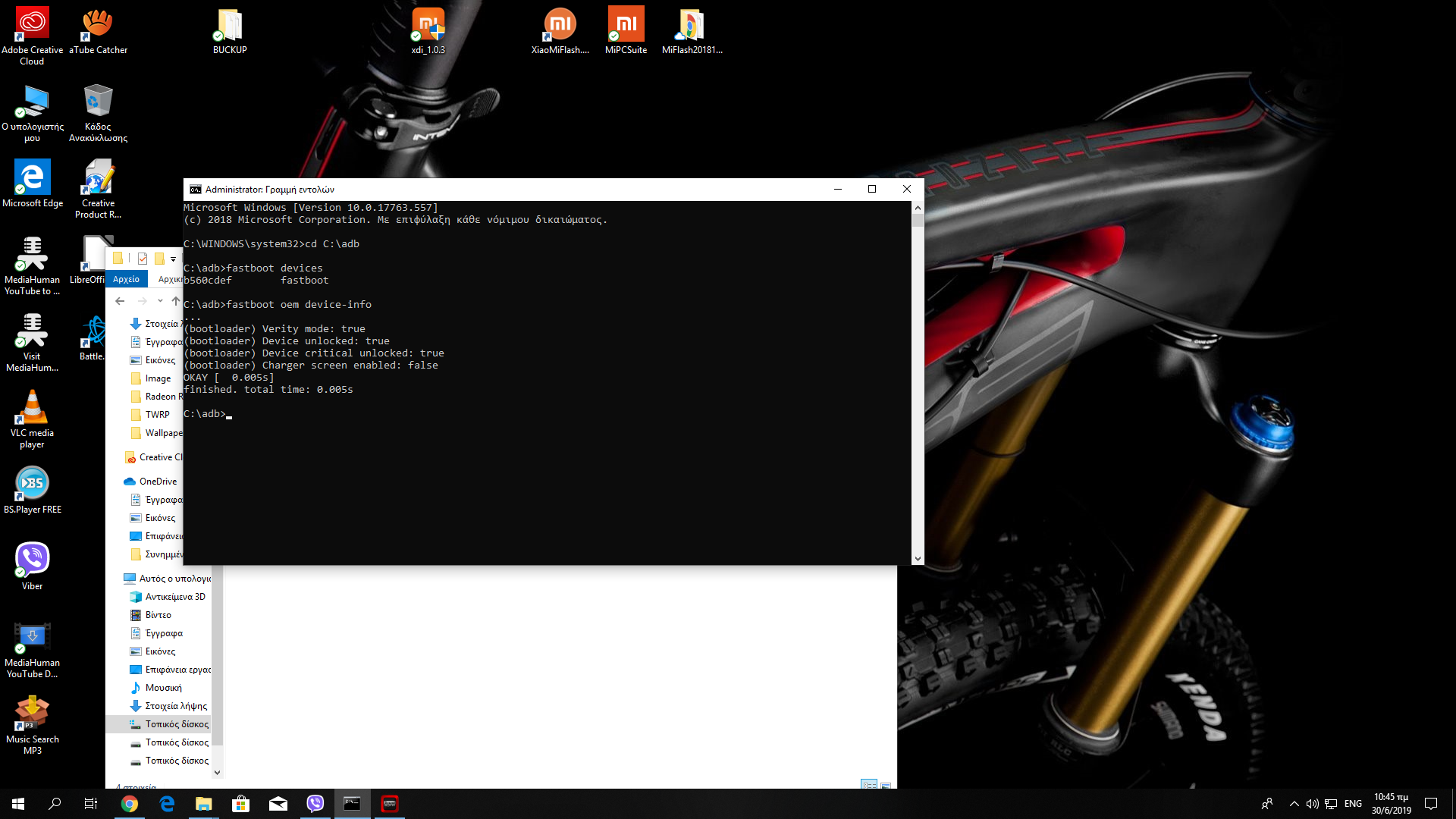The height and width of the screenshot is (819, 1456).
Task: Expand the recent locations chevron in Explorer
Action: pyautogui.click(x=160, y=301)
